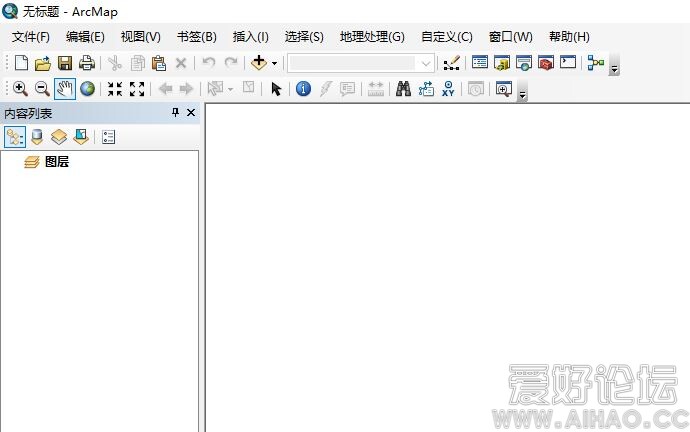Go back to previous extent

pos(165,89)
